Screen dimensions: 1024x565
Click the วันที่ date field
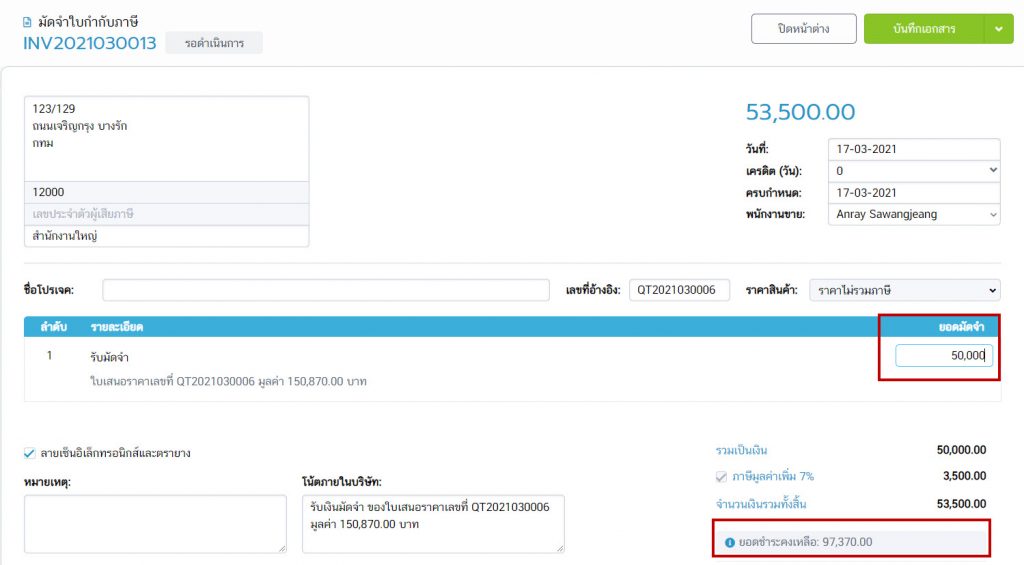click(x=913, y=149)
